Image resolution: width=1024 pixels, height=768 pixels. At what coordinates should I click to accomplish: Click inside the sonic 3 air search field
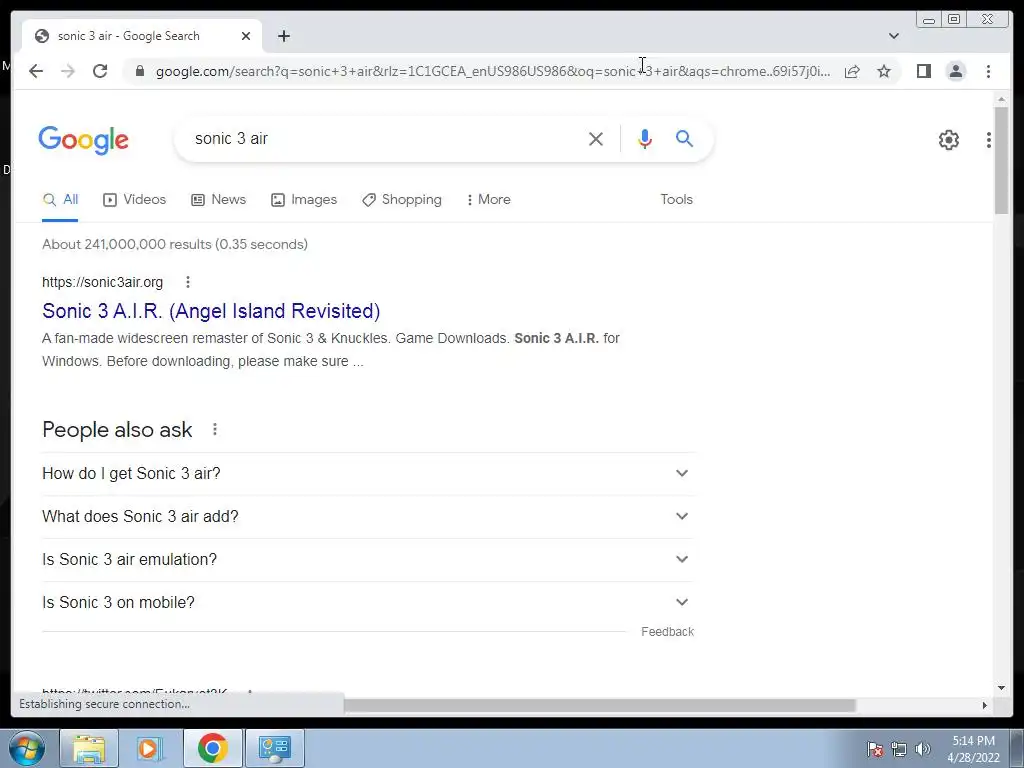pos(385,138)
